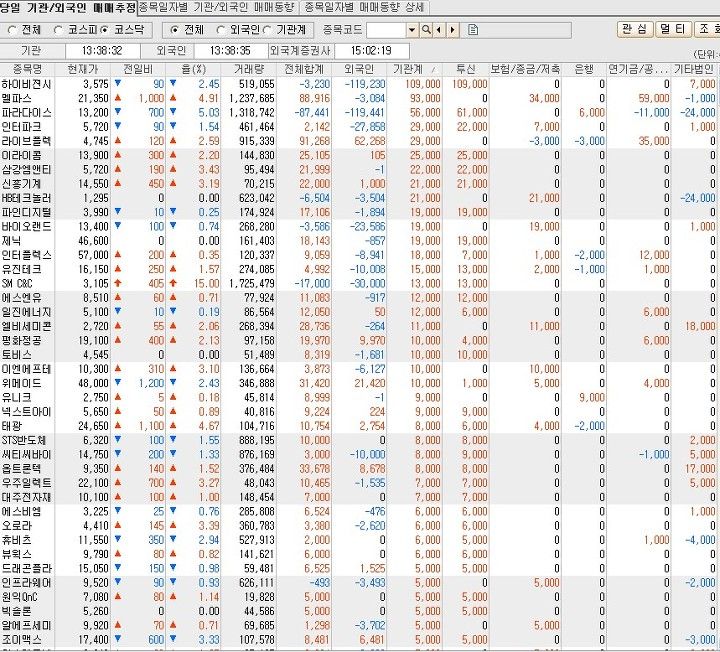Sort by 전체합계 column header

coord(304,69)
